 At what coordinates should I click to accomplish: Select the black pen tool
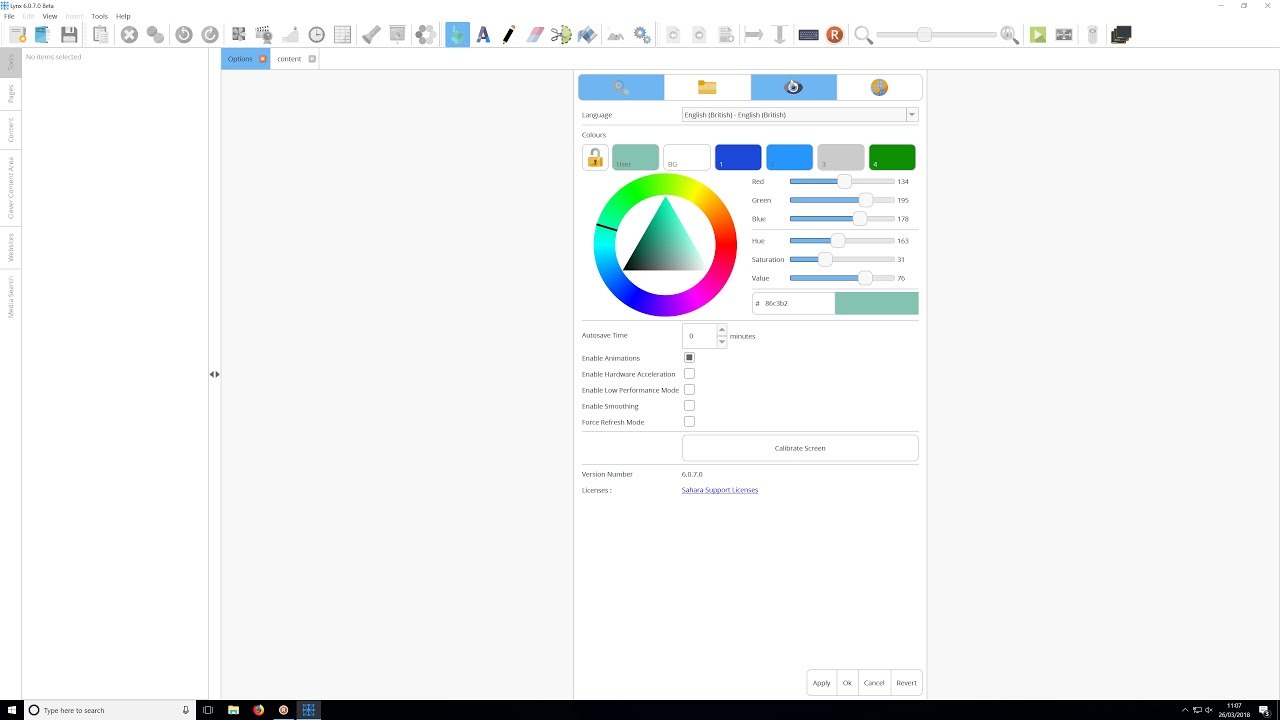tap(508, 35)
